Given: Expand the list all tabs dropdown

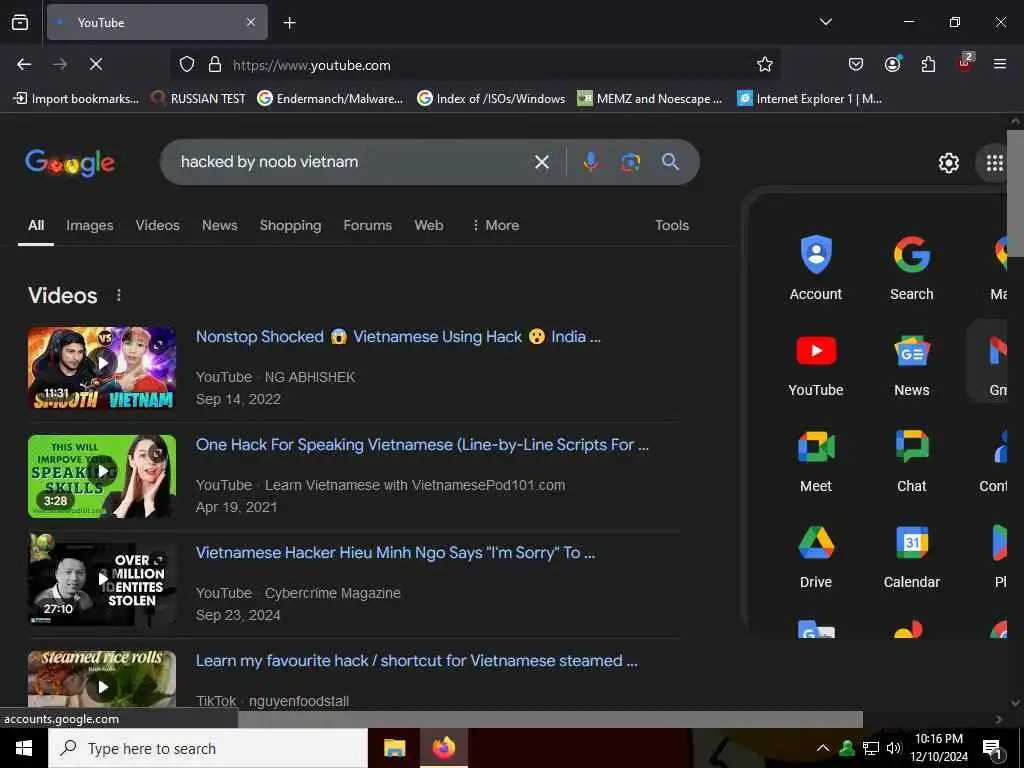Looking at the screenshot, I should pos(825,22).
